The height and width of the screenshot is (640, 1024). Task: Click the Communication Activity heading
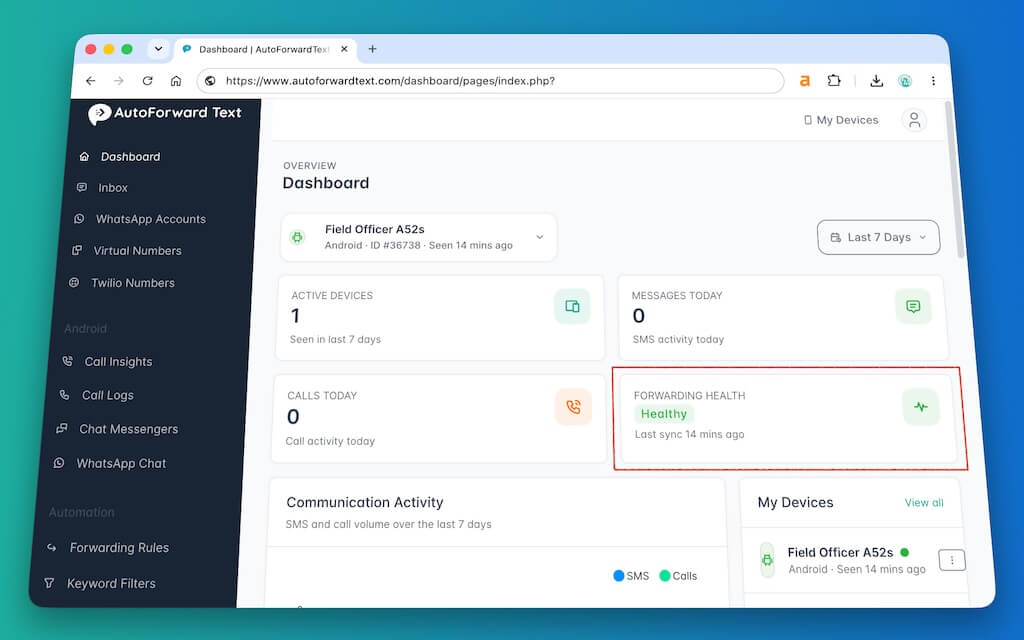click(x=364, y=502)
